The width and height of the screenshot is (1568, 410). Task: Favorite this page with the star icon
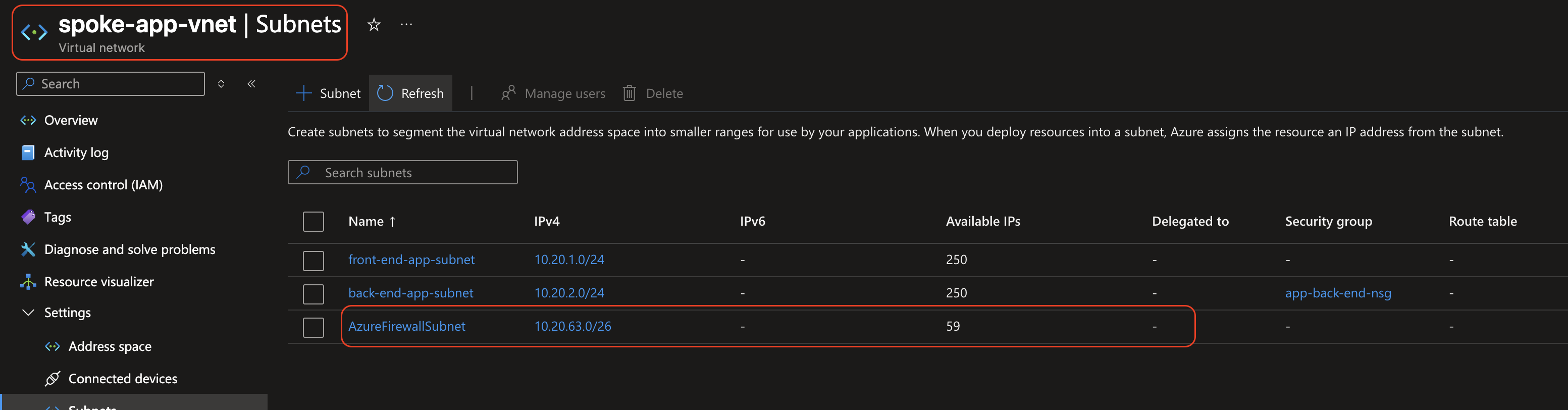click(374, 25)
